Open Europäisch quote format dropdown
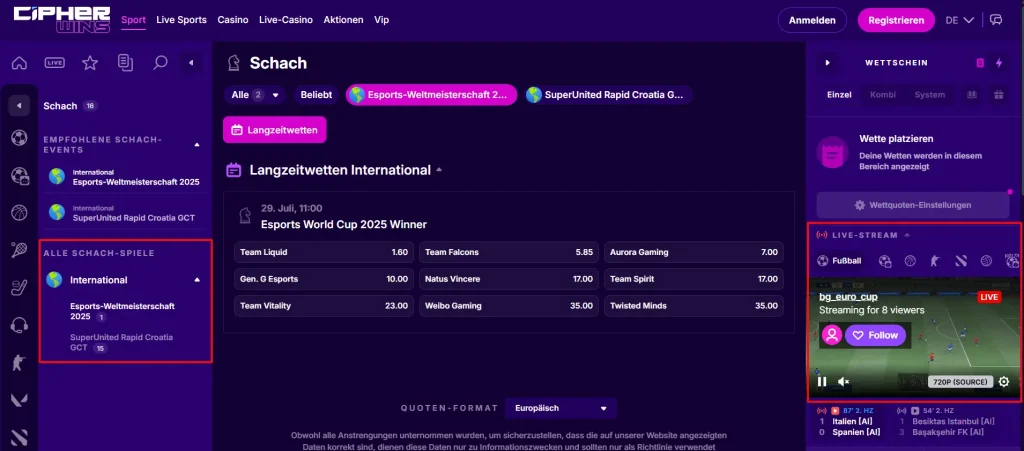Image resolution: width=1024 pixels, height=451 pixels. point(561,409)
